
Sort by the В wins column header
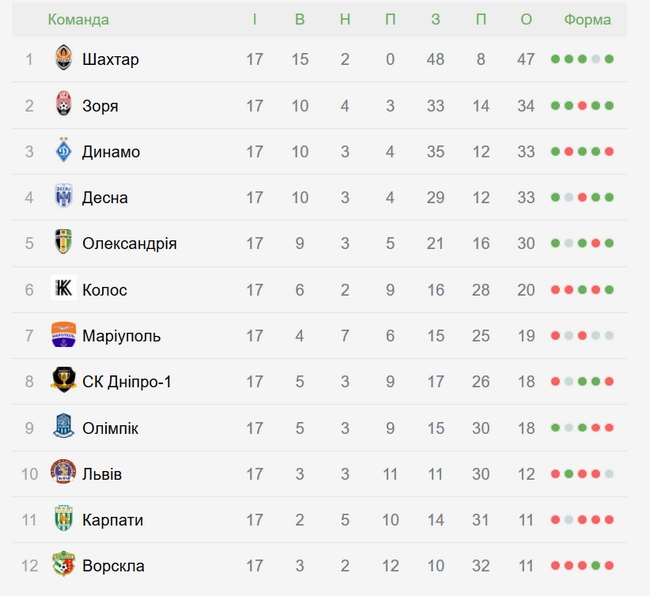click(300, 19)
